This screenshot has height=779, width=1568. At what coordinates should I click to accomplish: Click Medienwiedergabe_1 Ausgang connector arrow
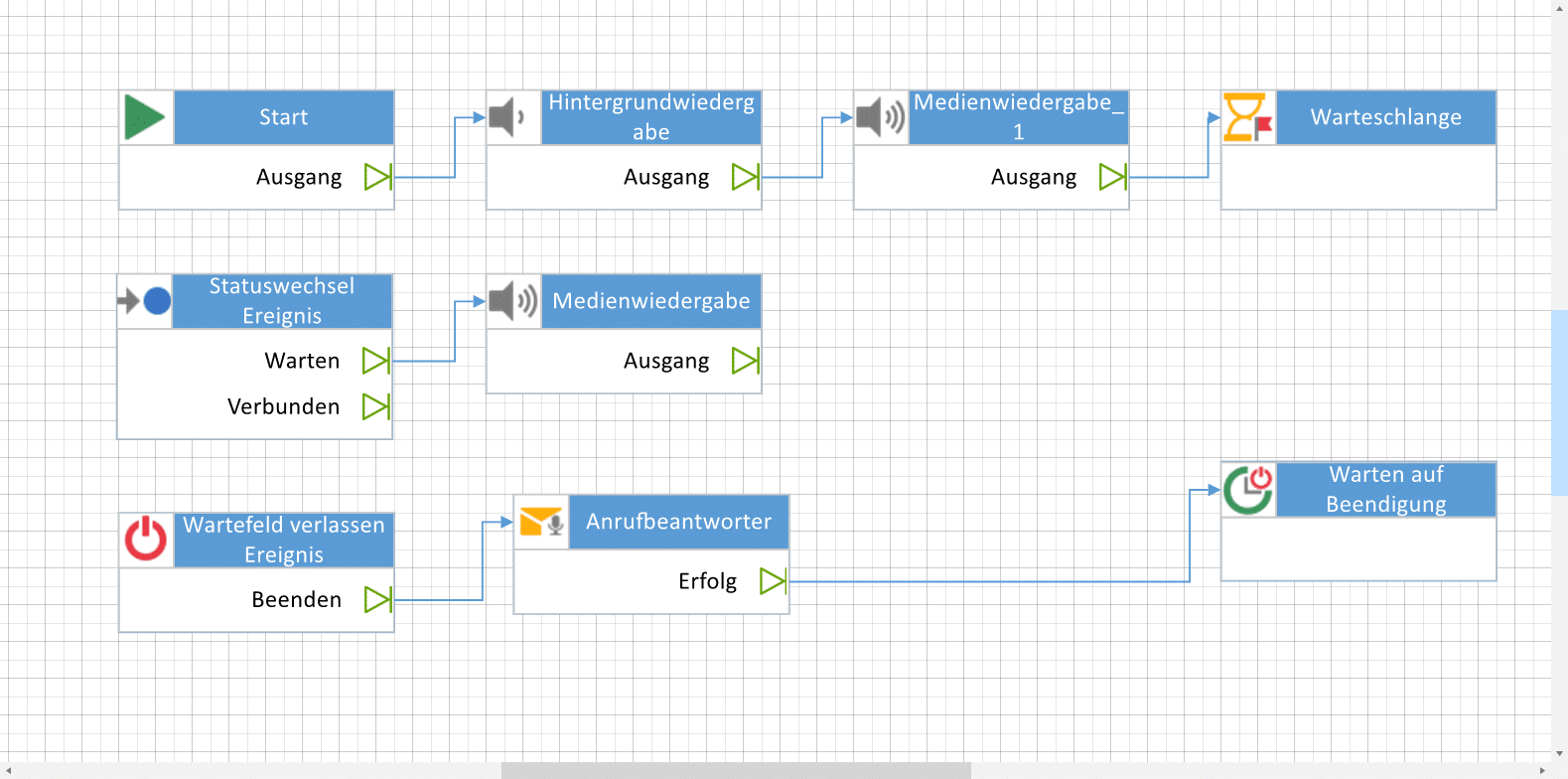tap(1113, 177)
